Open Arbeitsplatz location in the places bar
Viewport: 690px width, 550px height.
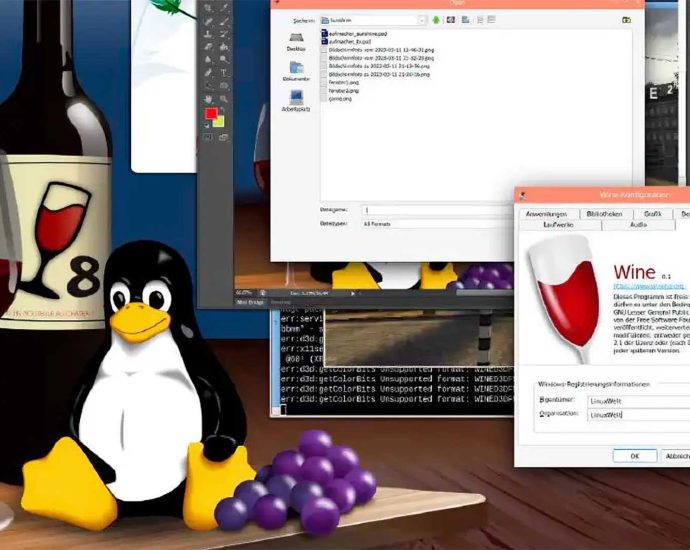click(x=296, y=101)
